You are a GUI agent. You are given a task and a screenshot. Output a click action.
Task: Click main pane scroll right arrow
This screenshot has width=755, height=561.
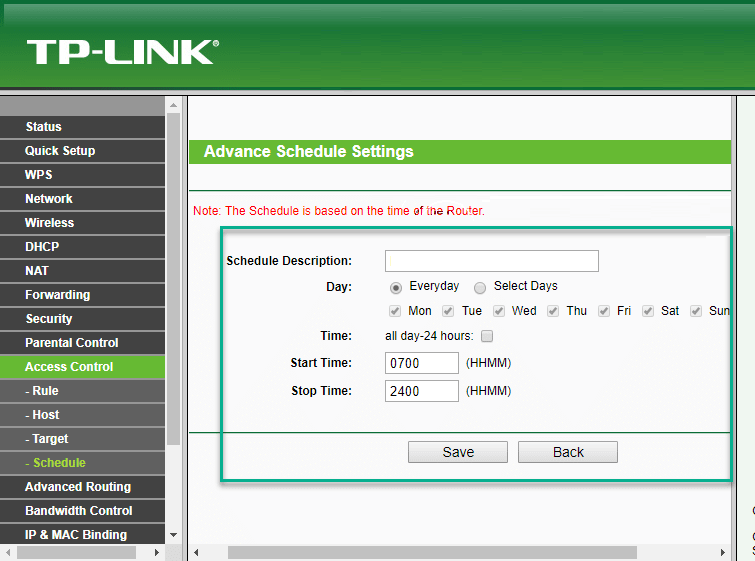click(723, 552)
